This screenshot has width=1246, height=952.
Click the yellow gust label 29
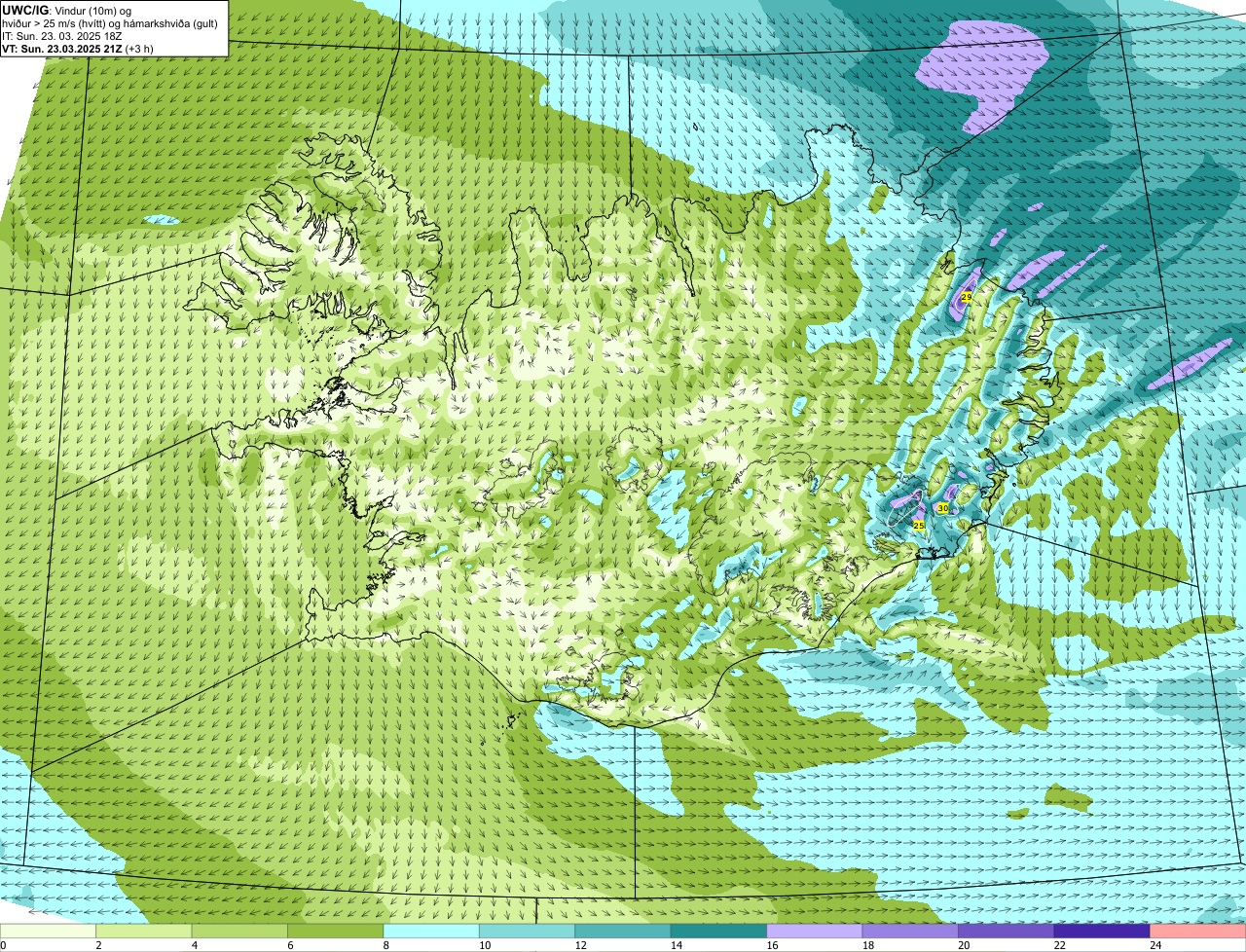point(967,296)
